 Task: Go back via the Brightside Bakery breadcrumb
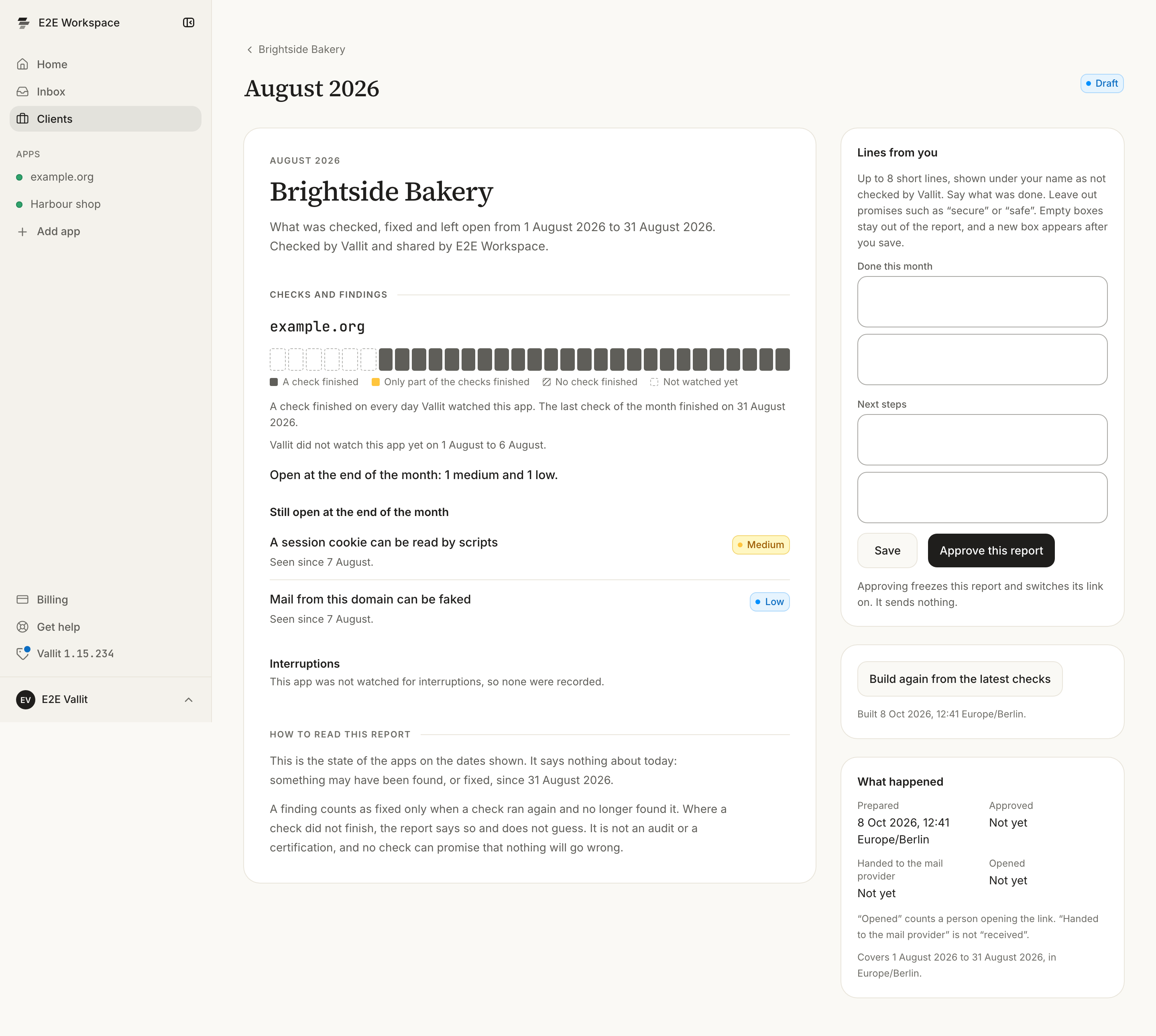295,49
